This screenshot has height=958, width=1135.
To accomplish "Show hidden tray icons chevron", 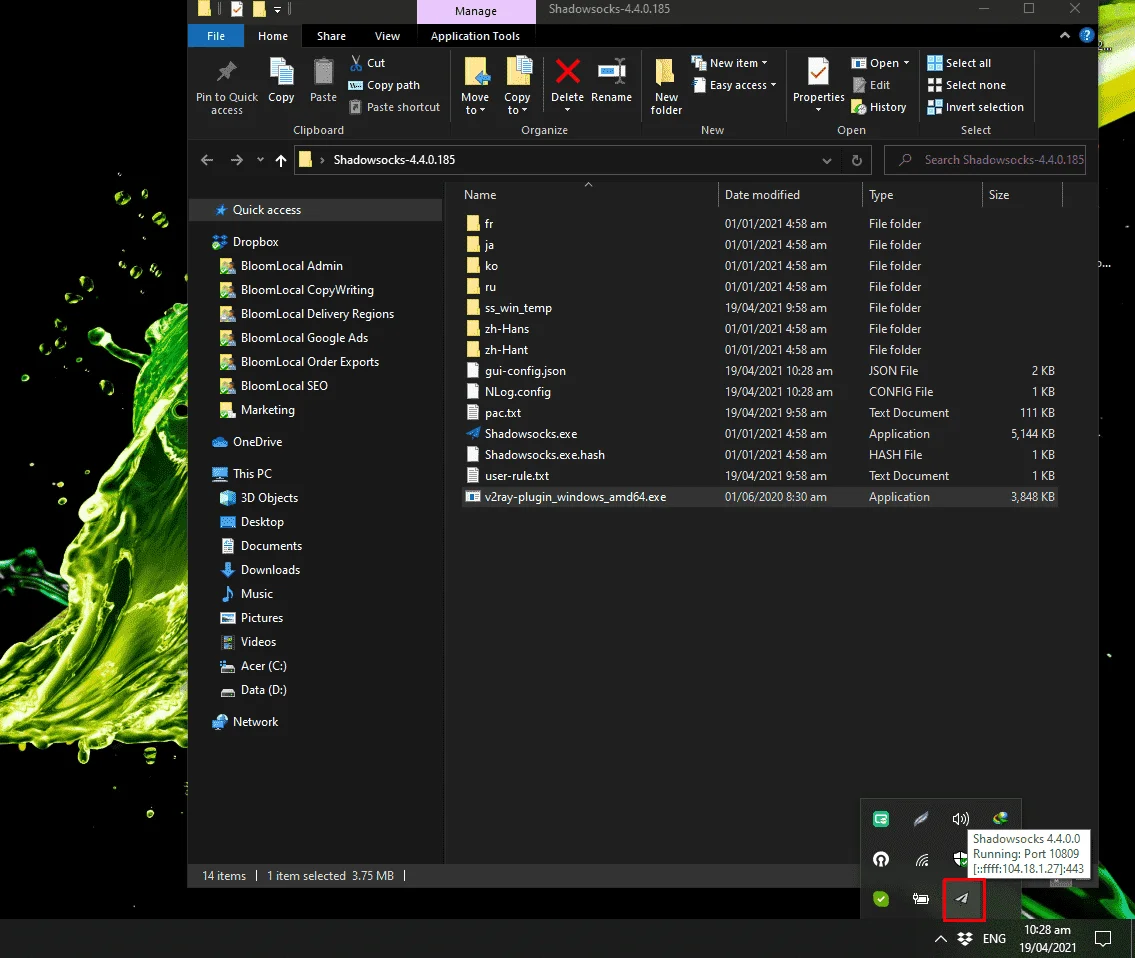I will pos(940,938).
